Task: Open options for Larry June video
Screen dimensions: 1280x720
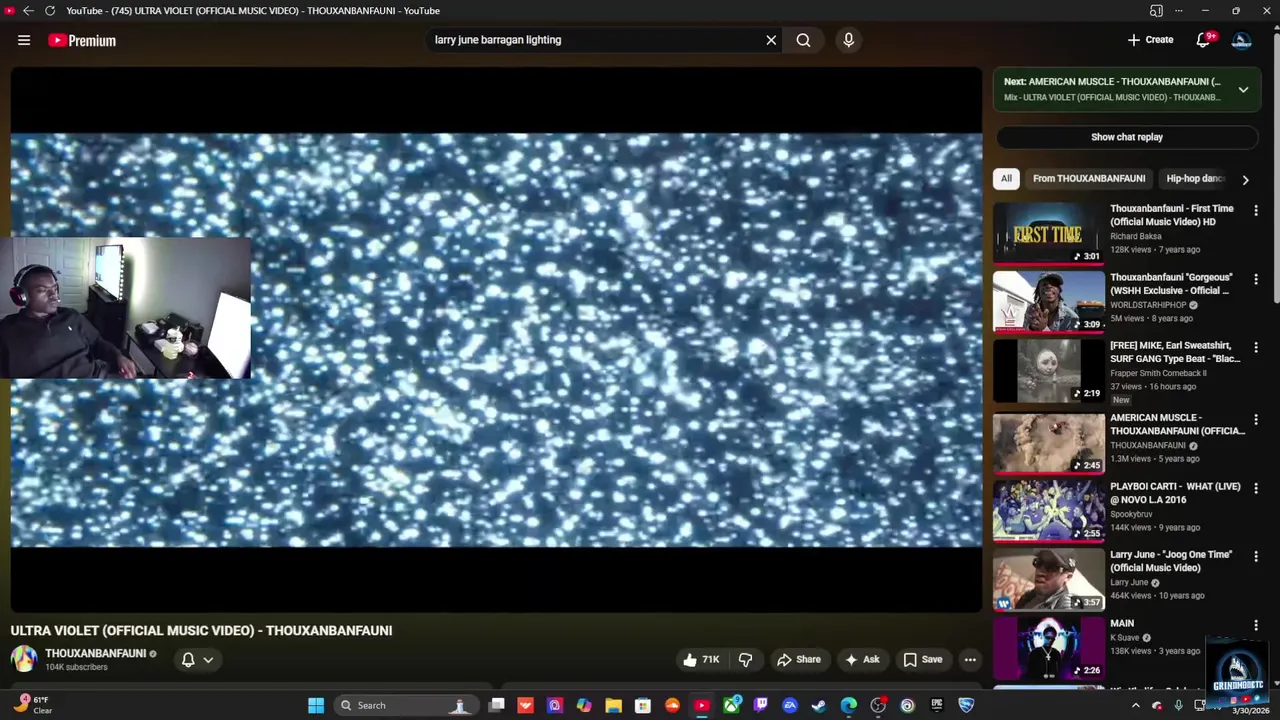Action: point(1256,557)
